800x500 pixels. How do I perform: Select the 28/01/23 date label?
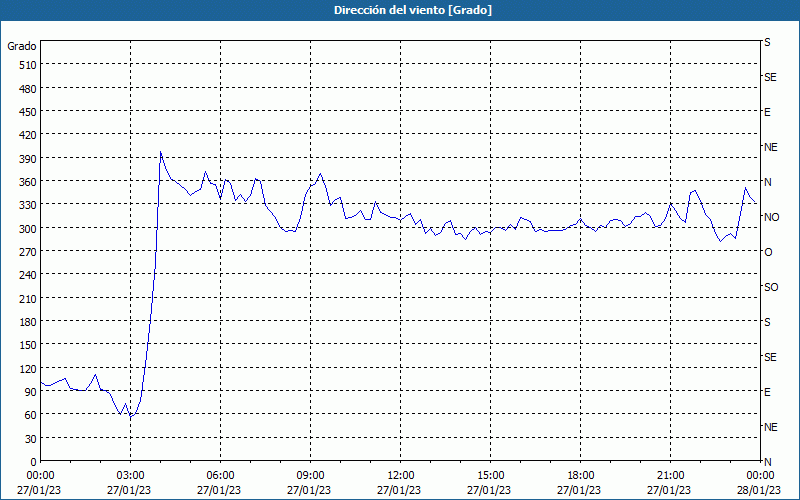point(760,490)
